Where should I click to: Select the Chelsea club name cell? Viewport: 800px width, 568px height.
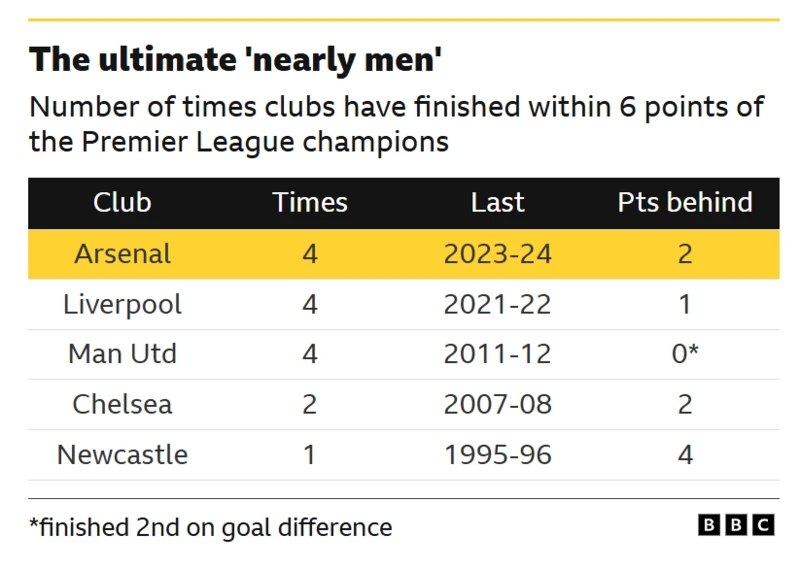[x=122, y=404]
